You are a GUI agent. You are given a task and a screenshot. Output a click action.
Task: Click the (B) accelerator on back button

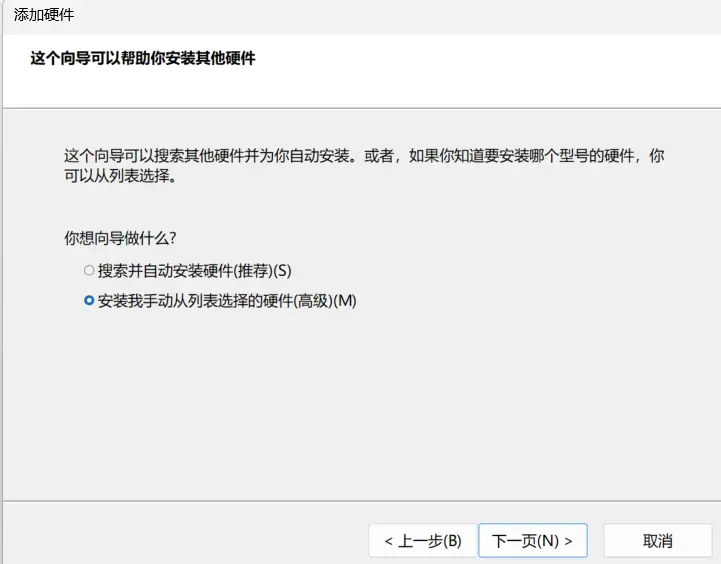click(x=451, y=541)
